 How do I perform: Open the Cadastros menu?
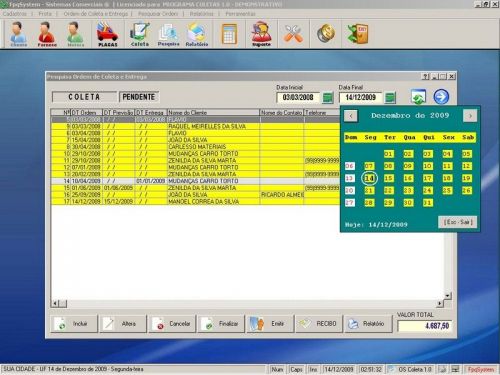(15, 14)
